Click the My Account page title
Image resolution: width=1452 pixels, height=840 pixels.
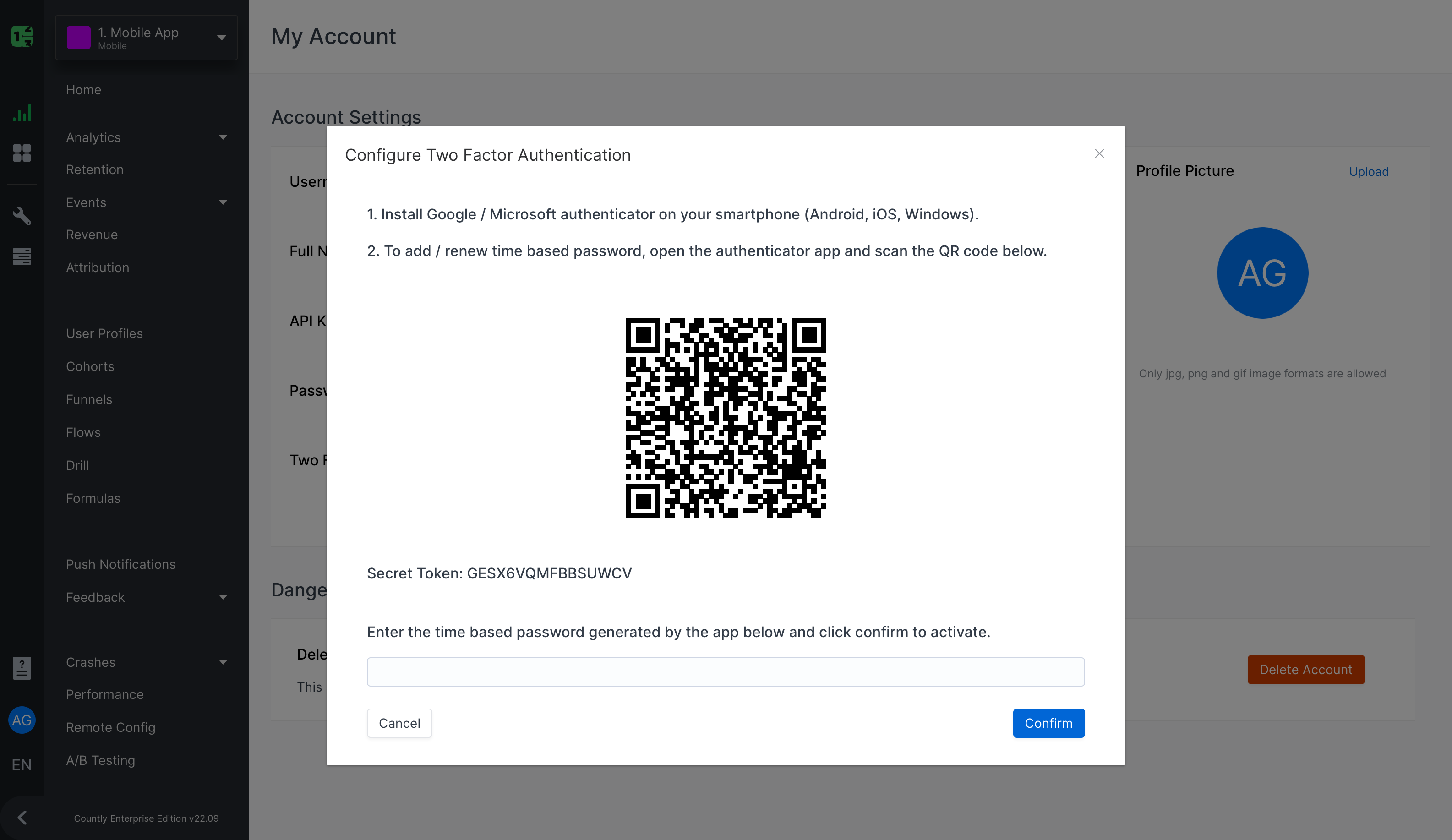(333, 36)
